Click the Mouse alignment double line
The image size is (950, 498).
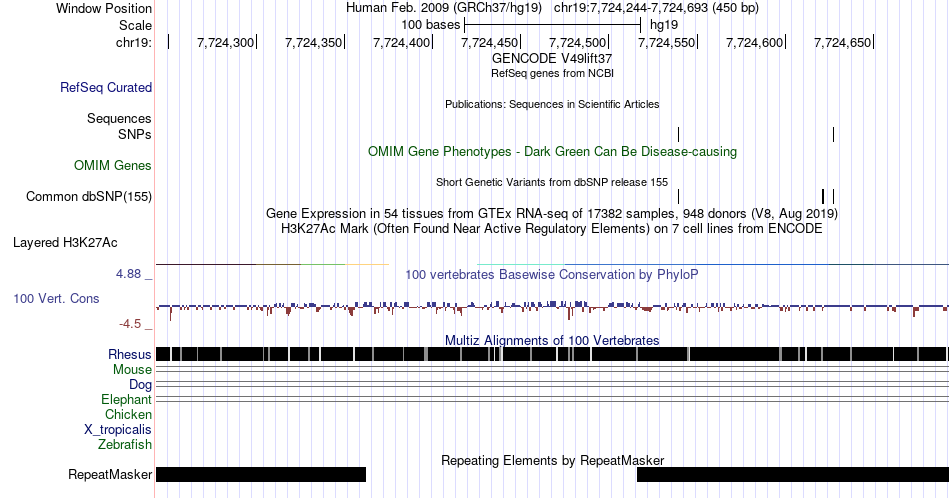pyautogui.click(x=553, y=369)
